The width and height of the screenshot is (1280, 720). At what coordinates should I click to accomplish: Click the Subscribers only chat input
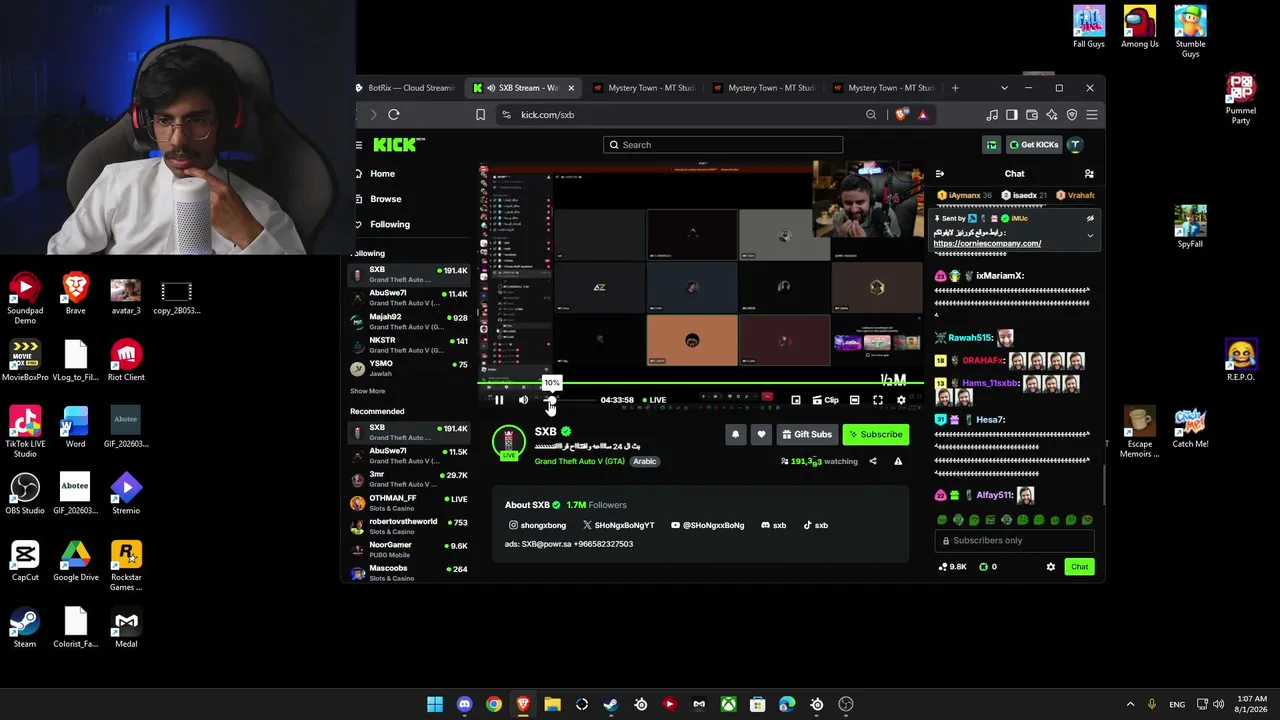coord(1014,541)
